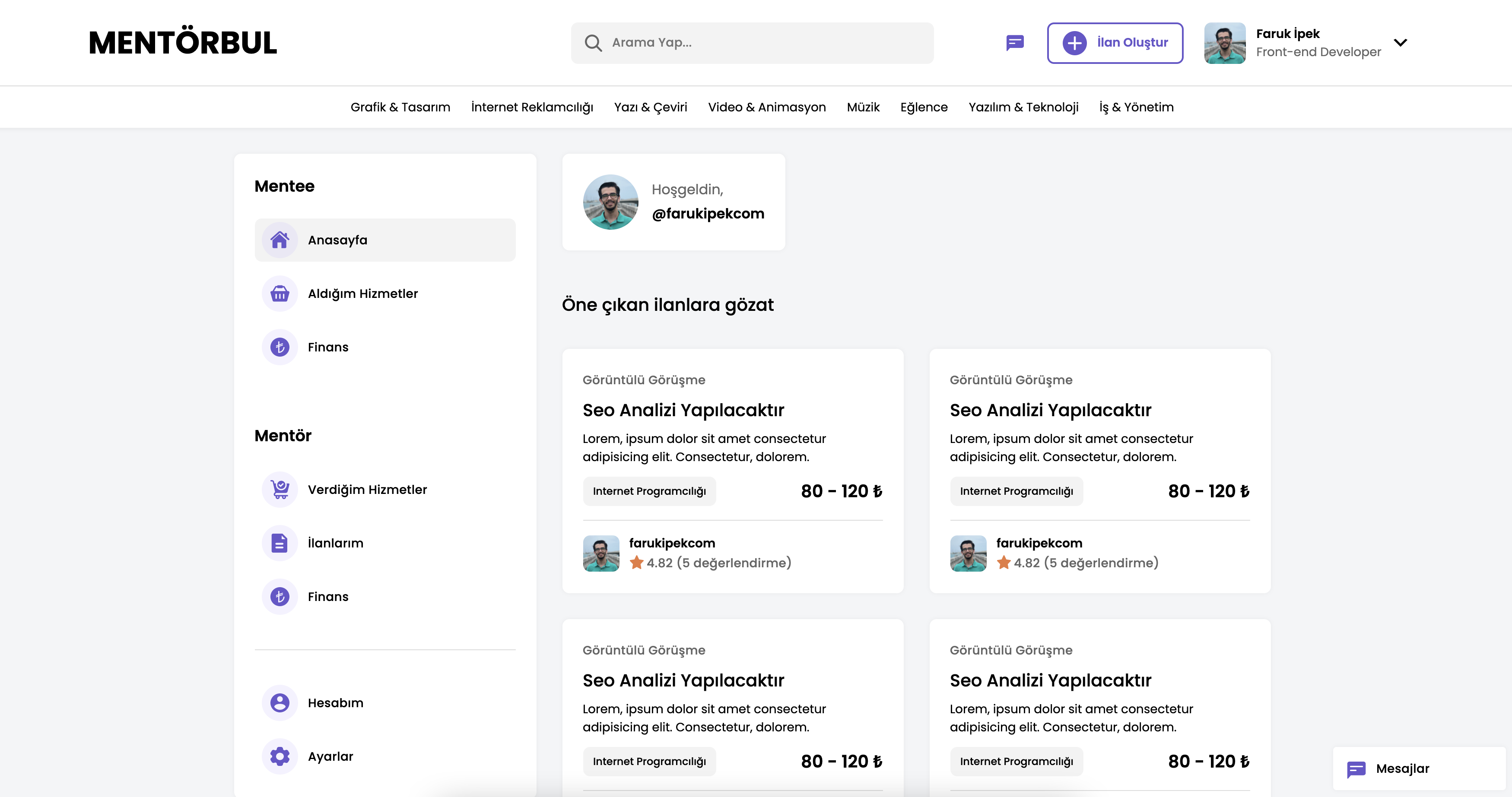Select the İş & Yönetim category
The height and width of the screenshot is (797, 1512).
tap(1136, 107)
